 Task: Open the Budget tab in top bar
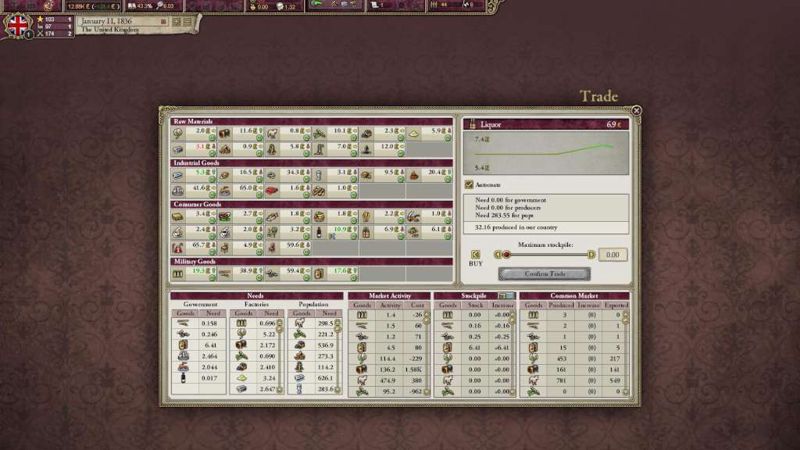pos(93,6)
